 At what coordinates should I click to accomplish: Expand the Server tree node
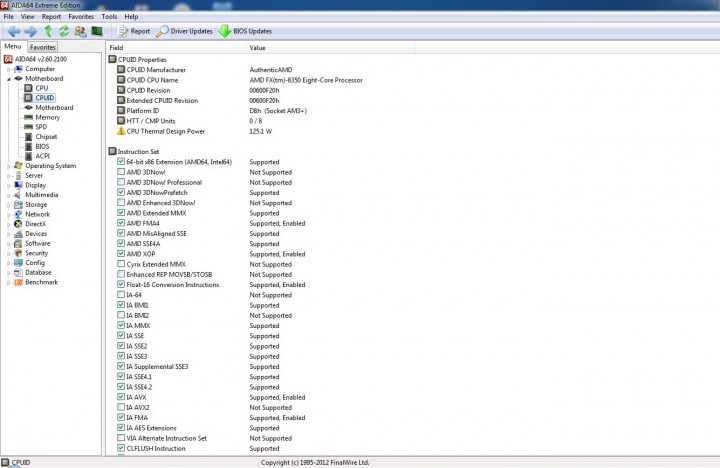point(8,176)
